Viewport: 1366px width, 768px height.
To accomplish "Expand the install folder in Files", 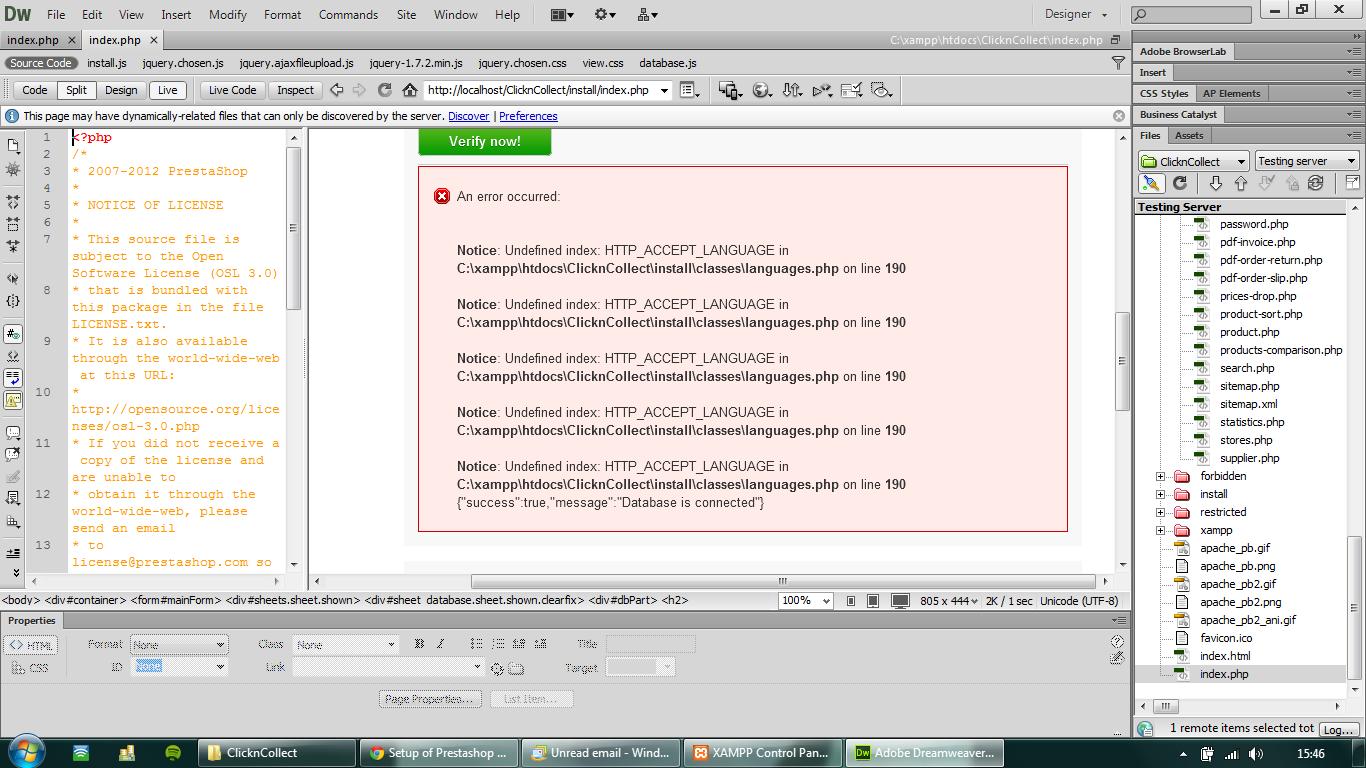I will click(1160, 494).
